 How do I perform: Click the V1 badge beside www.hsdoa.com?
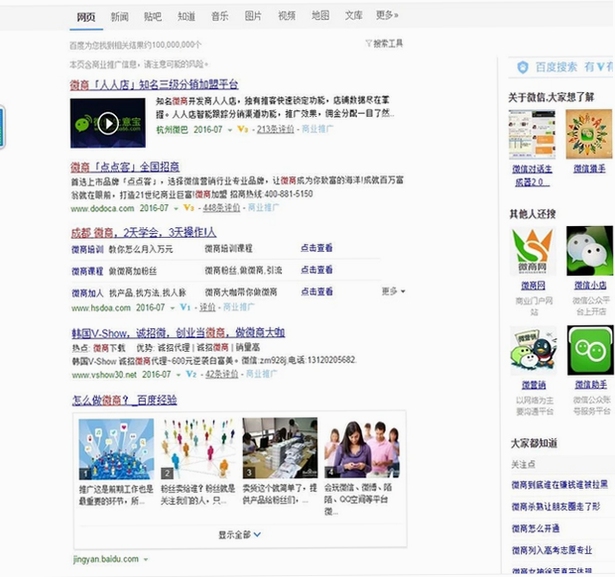click(x=185, y=307)
